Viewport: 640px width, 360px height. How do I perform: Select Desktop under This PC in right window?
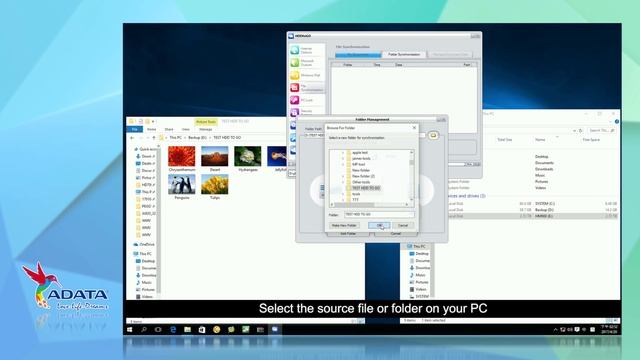coord(419,253)
